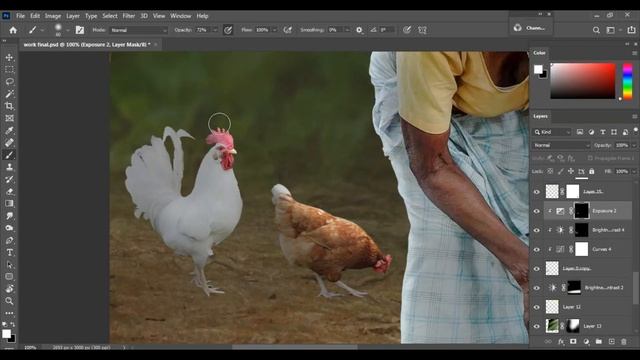The image size is (640, 360).
Task: Open the Smoothing dropdown arrow
Action: pos(347,30)
